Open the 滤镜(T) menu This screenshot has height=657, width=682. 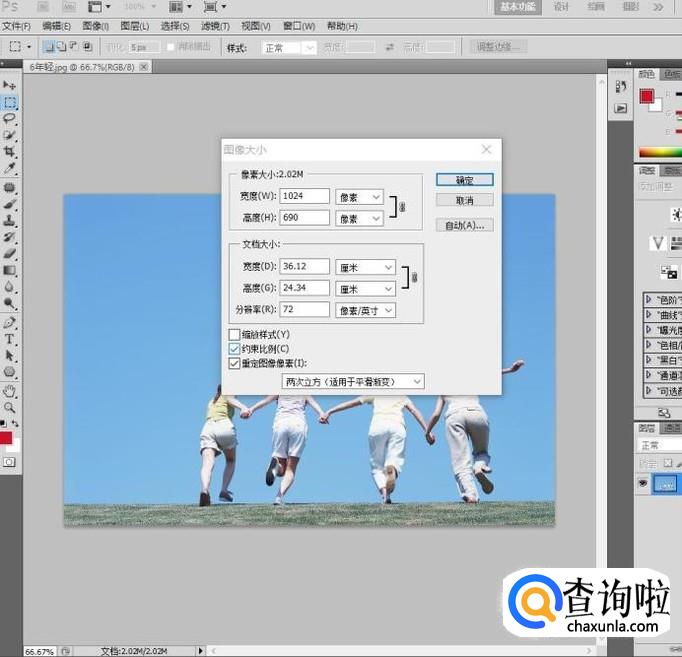[215, 26]
